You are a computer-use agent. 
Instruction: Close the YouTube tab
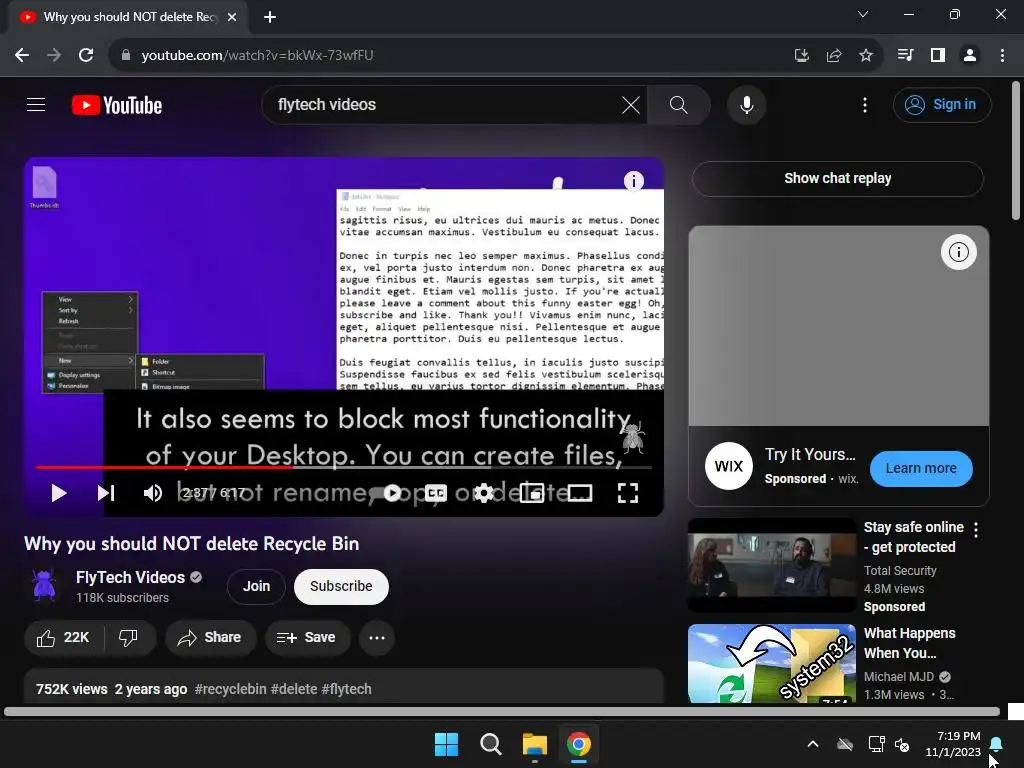pyautogui.click(x=232, y=17)
